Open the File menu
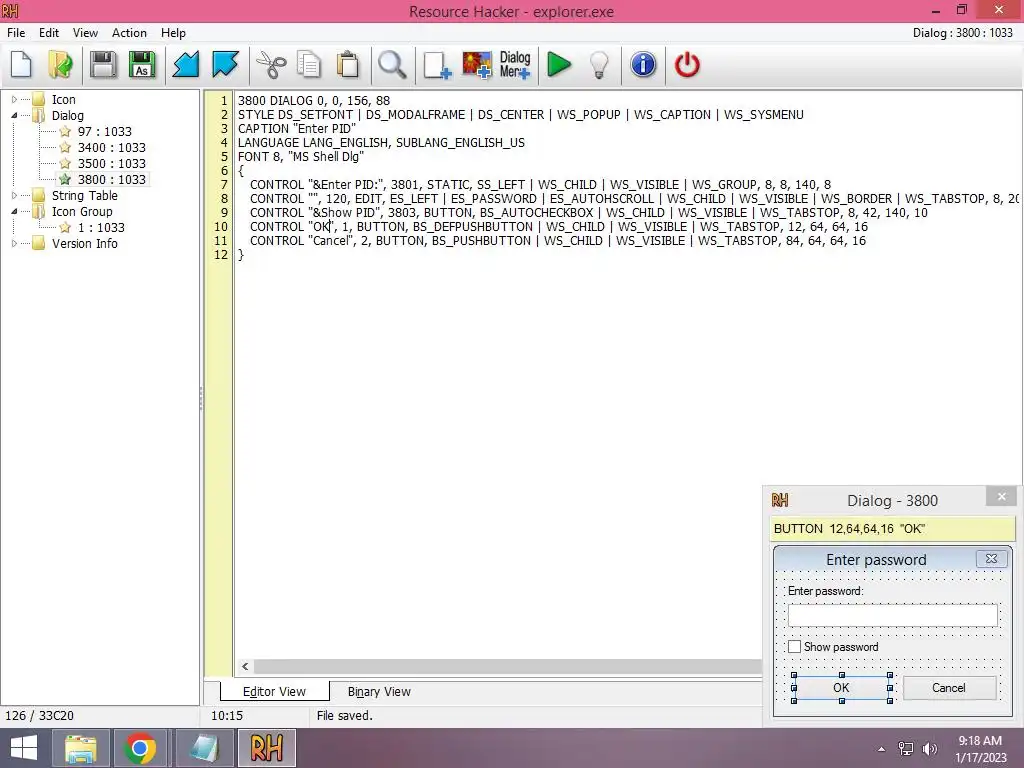Image resolution: width=1024 pixels, height=768 pixels. pyautogui.click(x=16, y=33)
